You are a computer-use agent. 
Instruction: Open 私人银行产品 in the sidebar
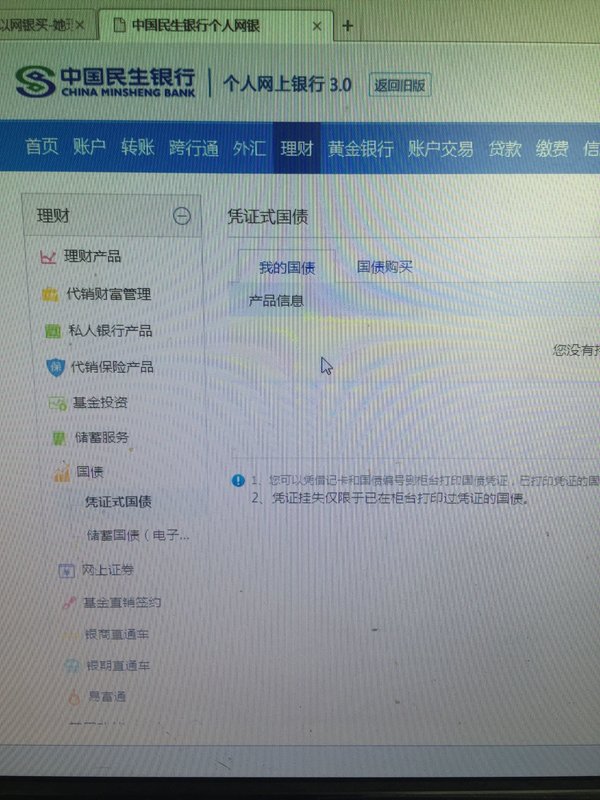(111, 331)
